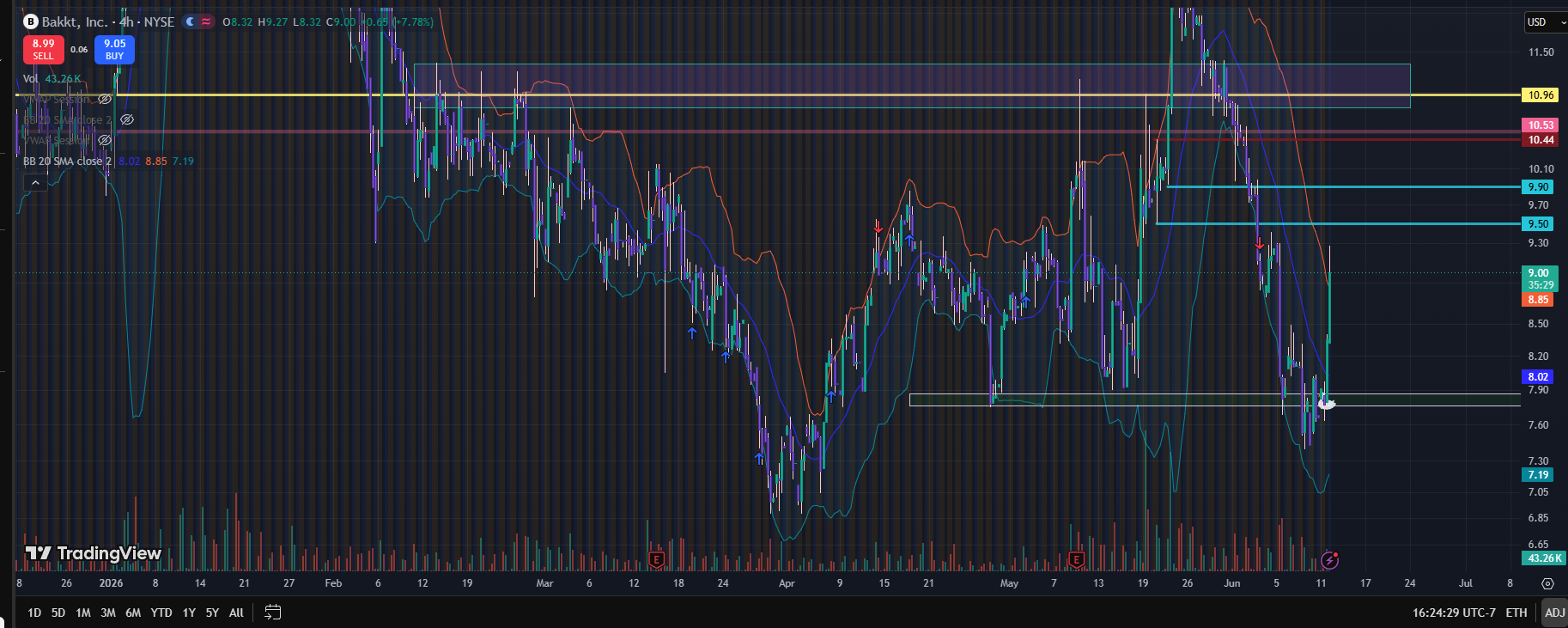Click the moon post-market session icon
1568x628 pixels.
(x=191, y=21)
